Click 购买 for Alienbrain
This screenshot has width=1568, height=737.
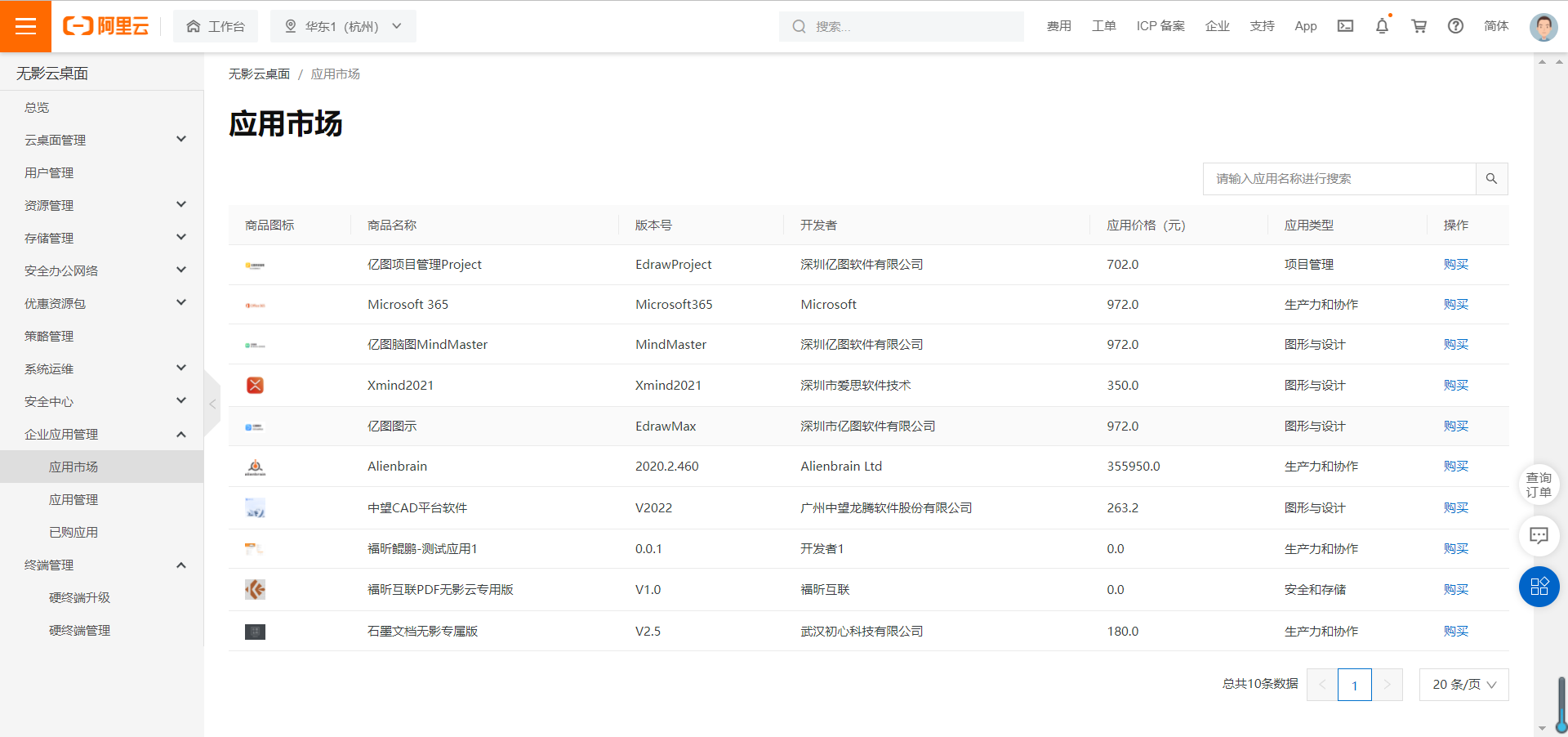1455,467
